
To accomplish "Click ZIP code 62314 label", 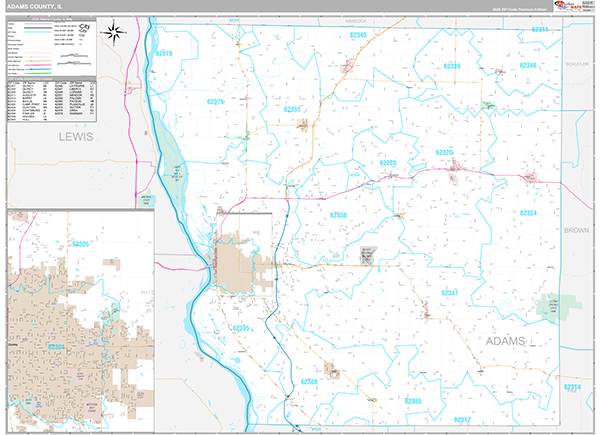I will (572, 387).
